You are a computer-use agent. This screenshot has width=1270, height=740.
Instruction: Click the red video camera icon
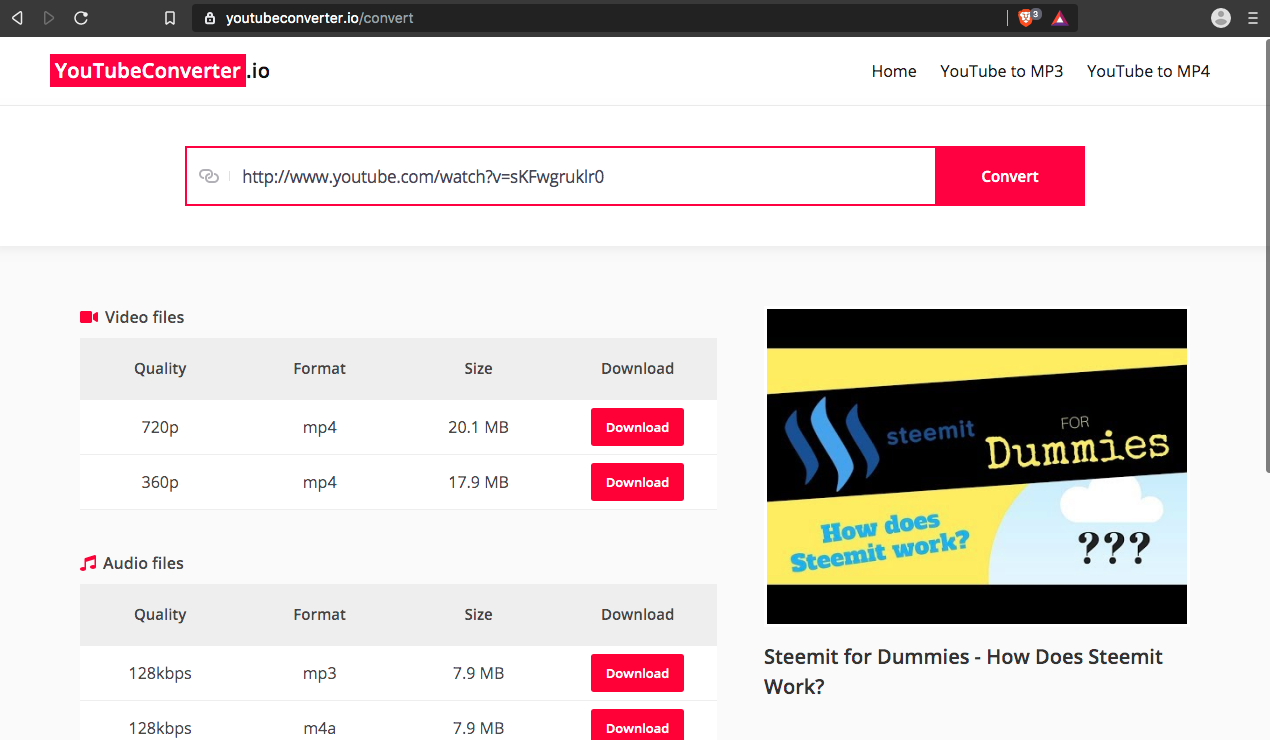(x=89, y=317)
